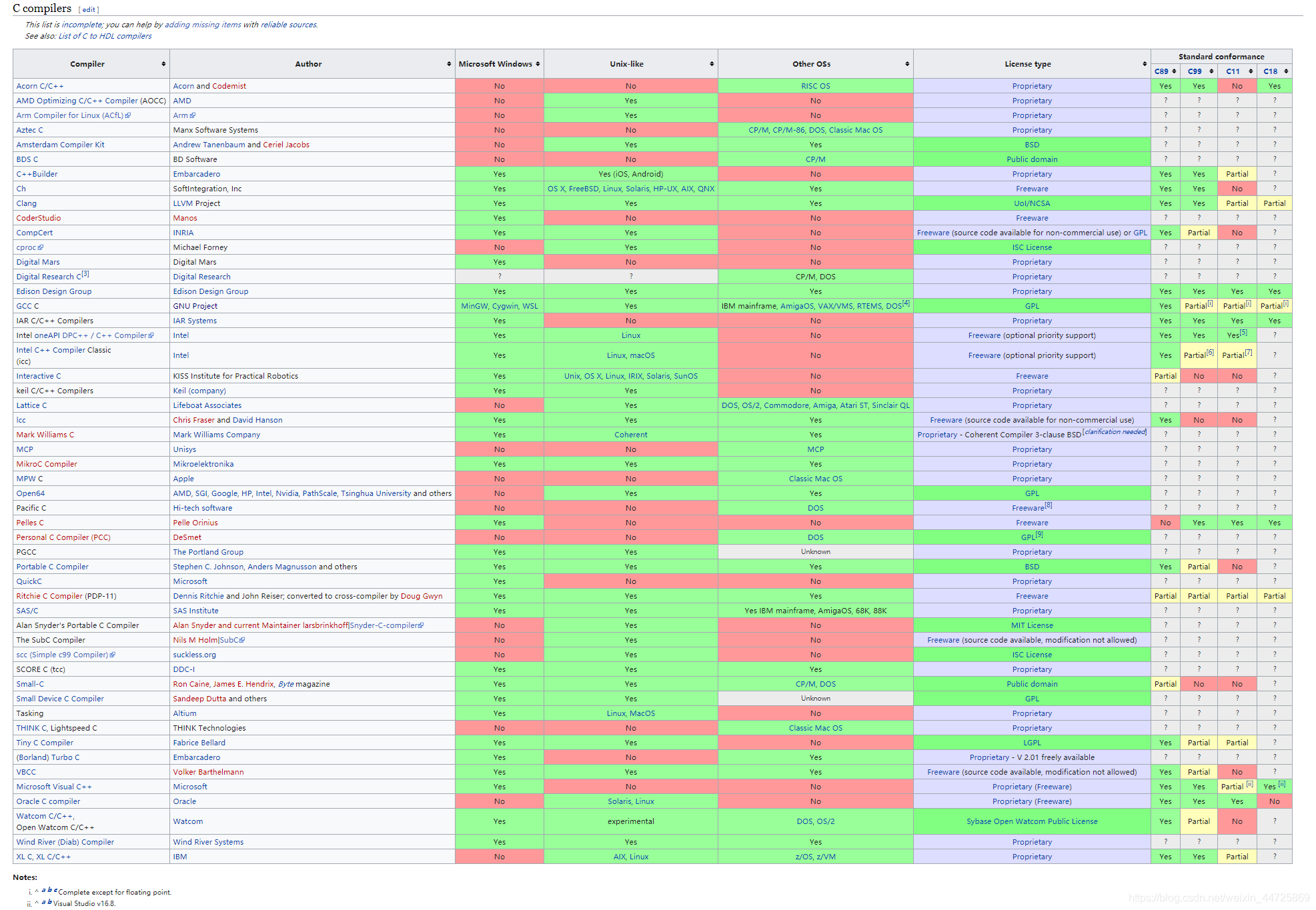Screen dimensions: 1316x910
Task: Sort by C18 conformance arrows
Action: (1286, 71)
